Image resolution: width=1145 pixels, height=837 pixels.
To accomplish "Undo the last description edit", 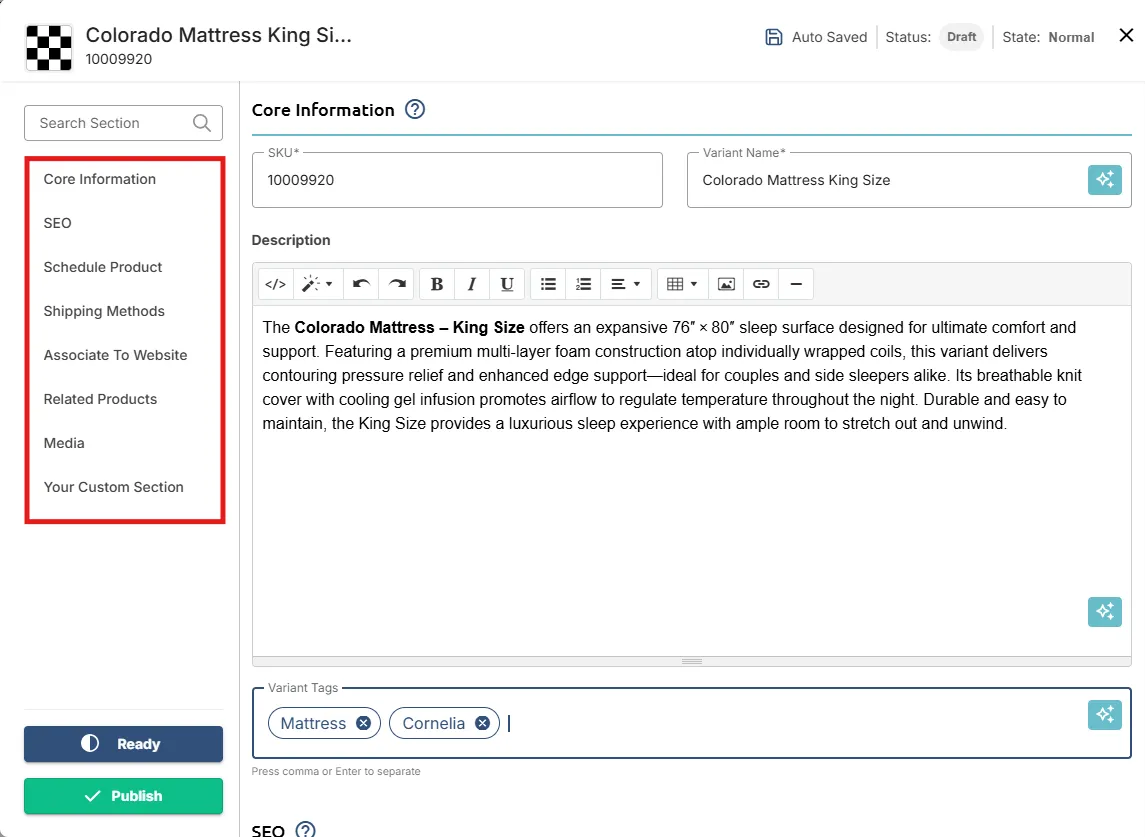I will pyautogui.click(x=361, y=284).
